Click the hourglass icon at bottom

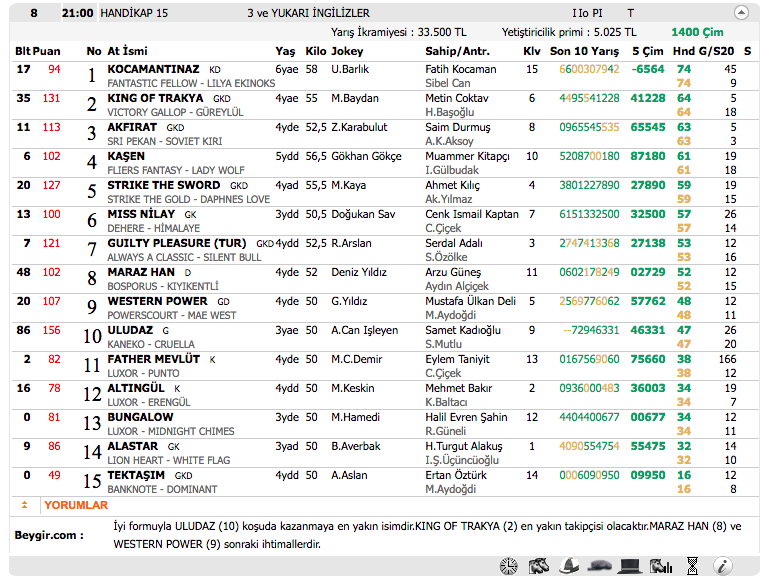click(692, 566)
